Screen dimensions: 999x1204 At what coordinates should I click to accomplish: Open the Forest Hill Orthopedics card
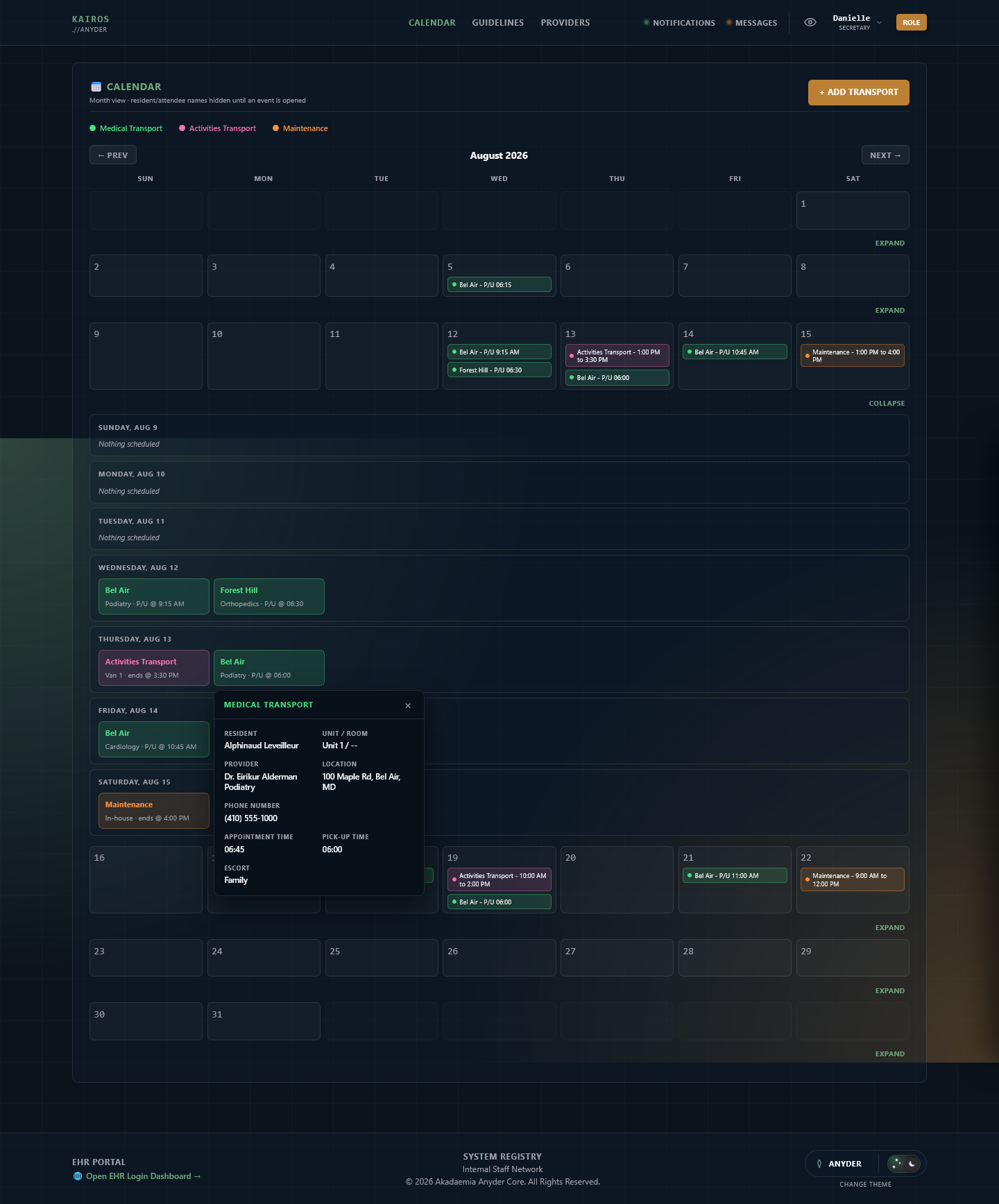[268, 596]
